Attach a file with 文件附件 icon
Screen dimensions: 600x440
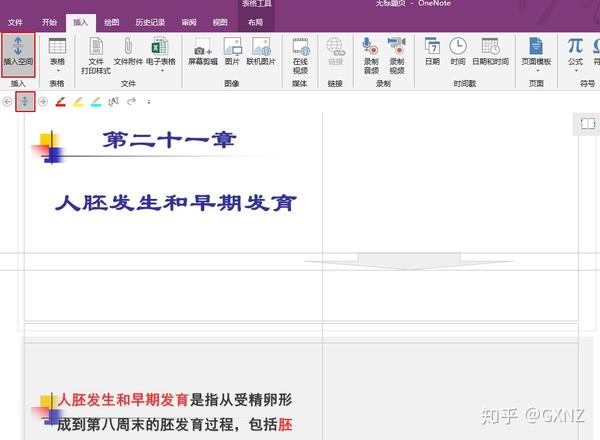128,51
